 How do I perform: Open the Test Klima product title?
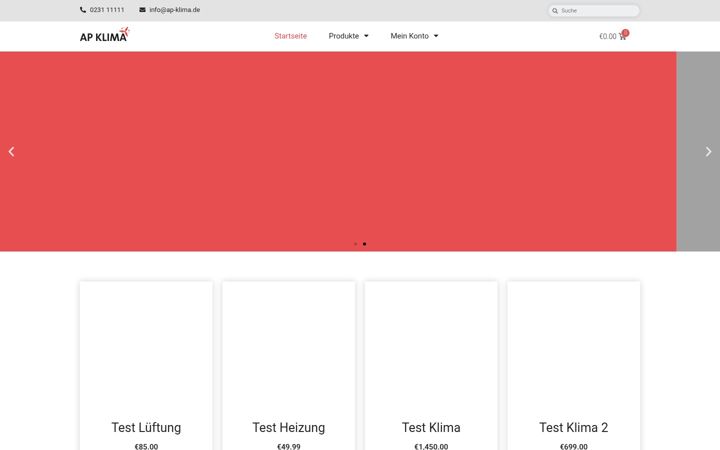[431, 428]
